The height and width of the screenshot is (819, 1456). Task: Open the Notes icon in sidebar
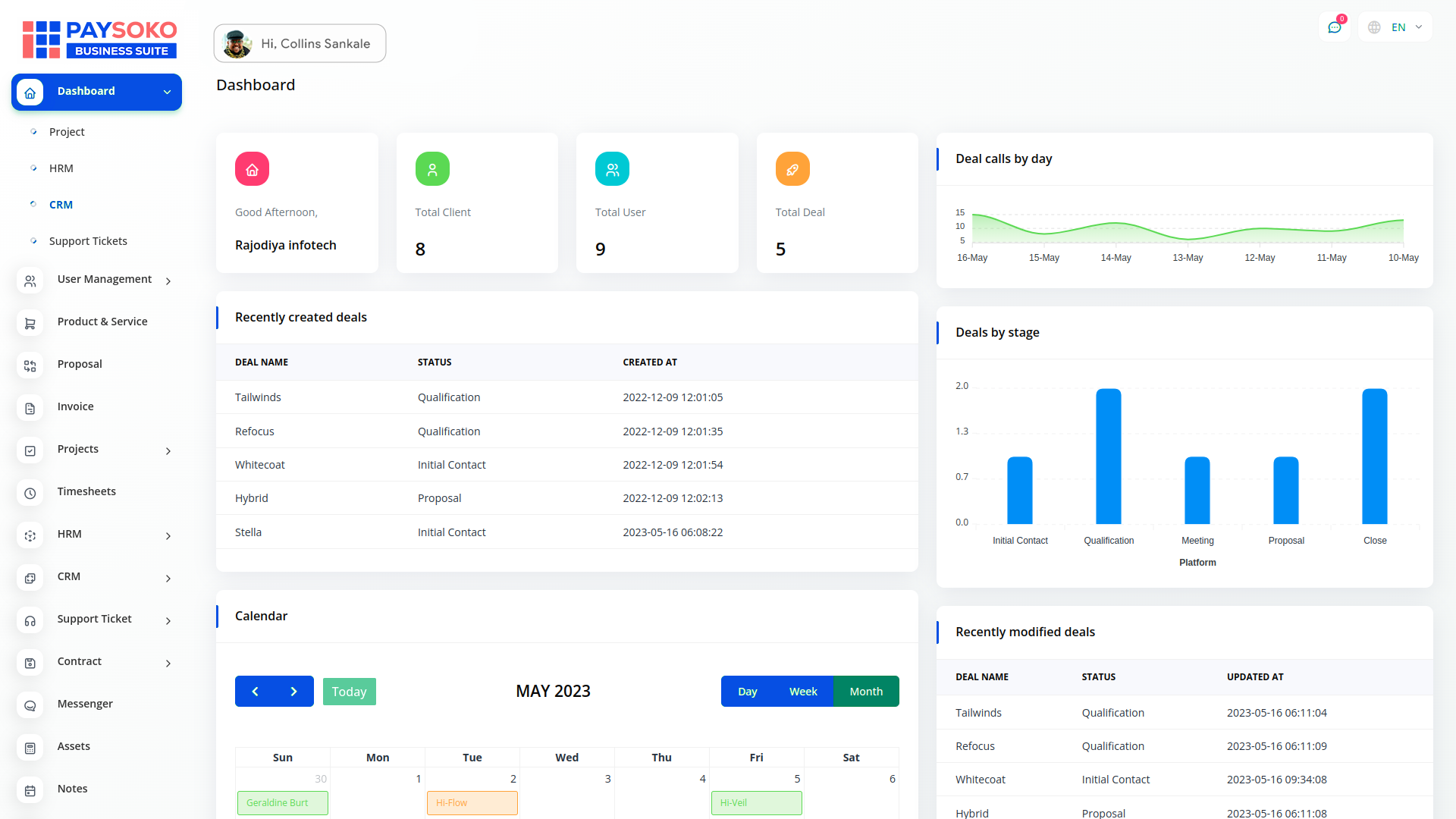click(30, 790)
